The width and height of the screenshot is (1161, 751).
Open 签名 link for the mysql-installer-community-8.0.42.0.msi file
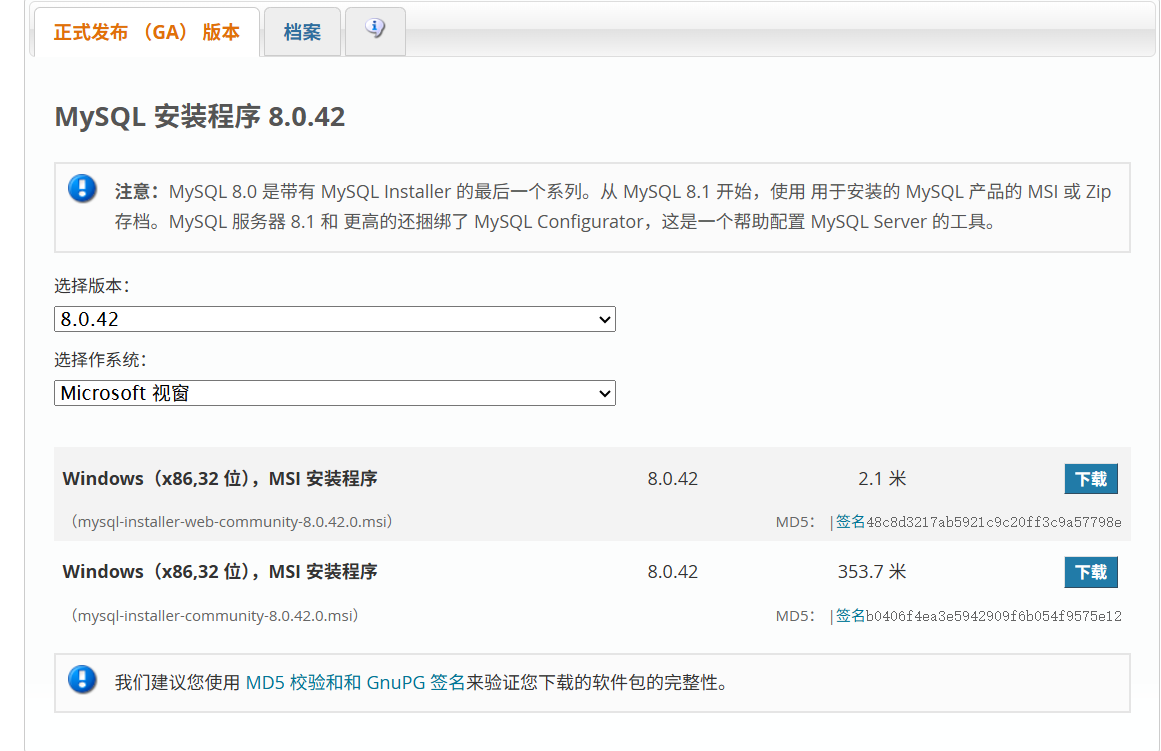850,616
